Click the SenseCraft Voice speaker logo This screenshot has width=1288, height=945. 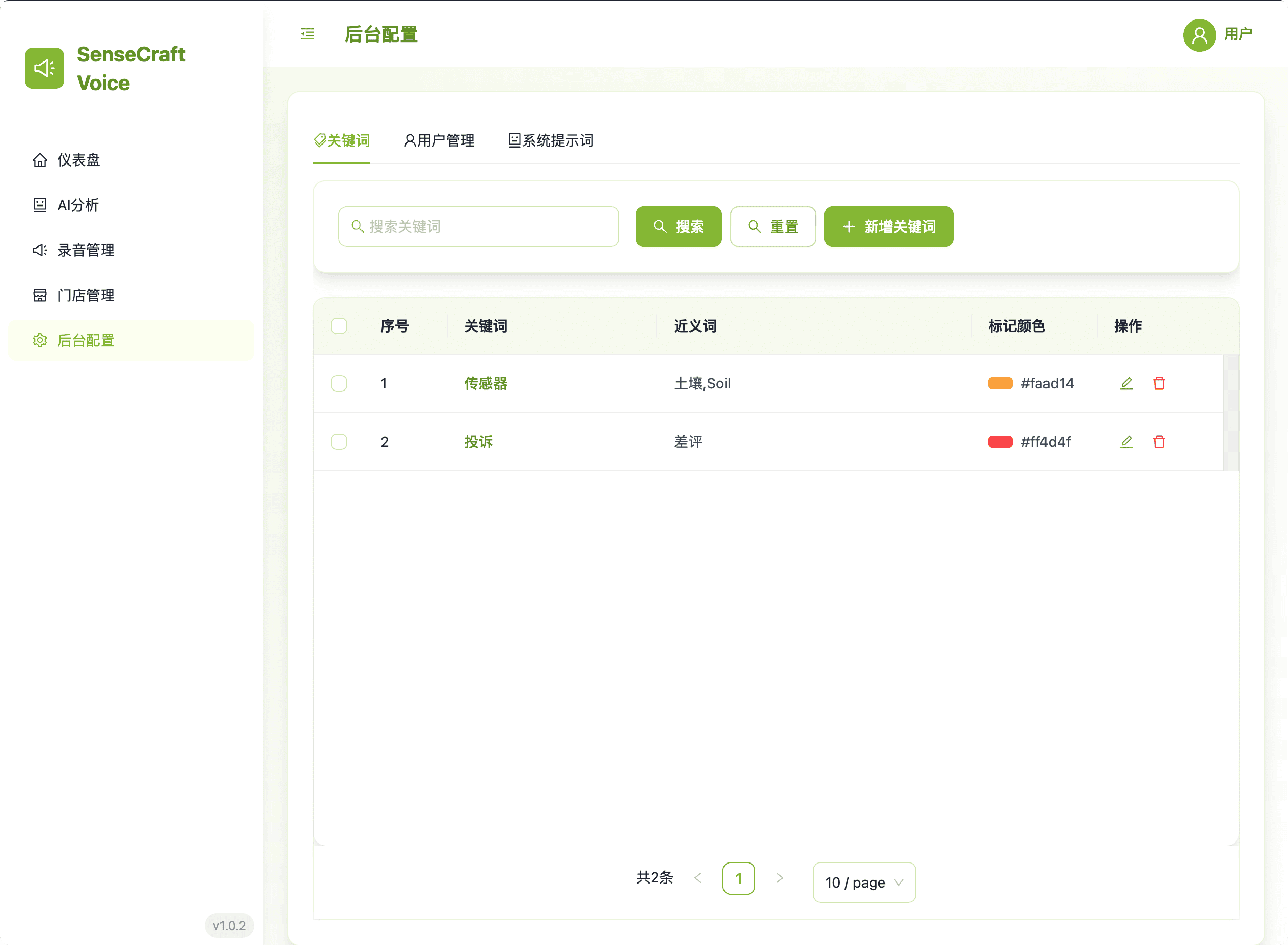click(44, 68)
